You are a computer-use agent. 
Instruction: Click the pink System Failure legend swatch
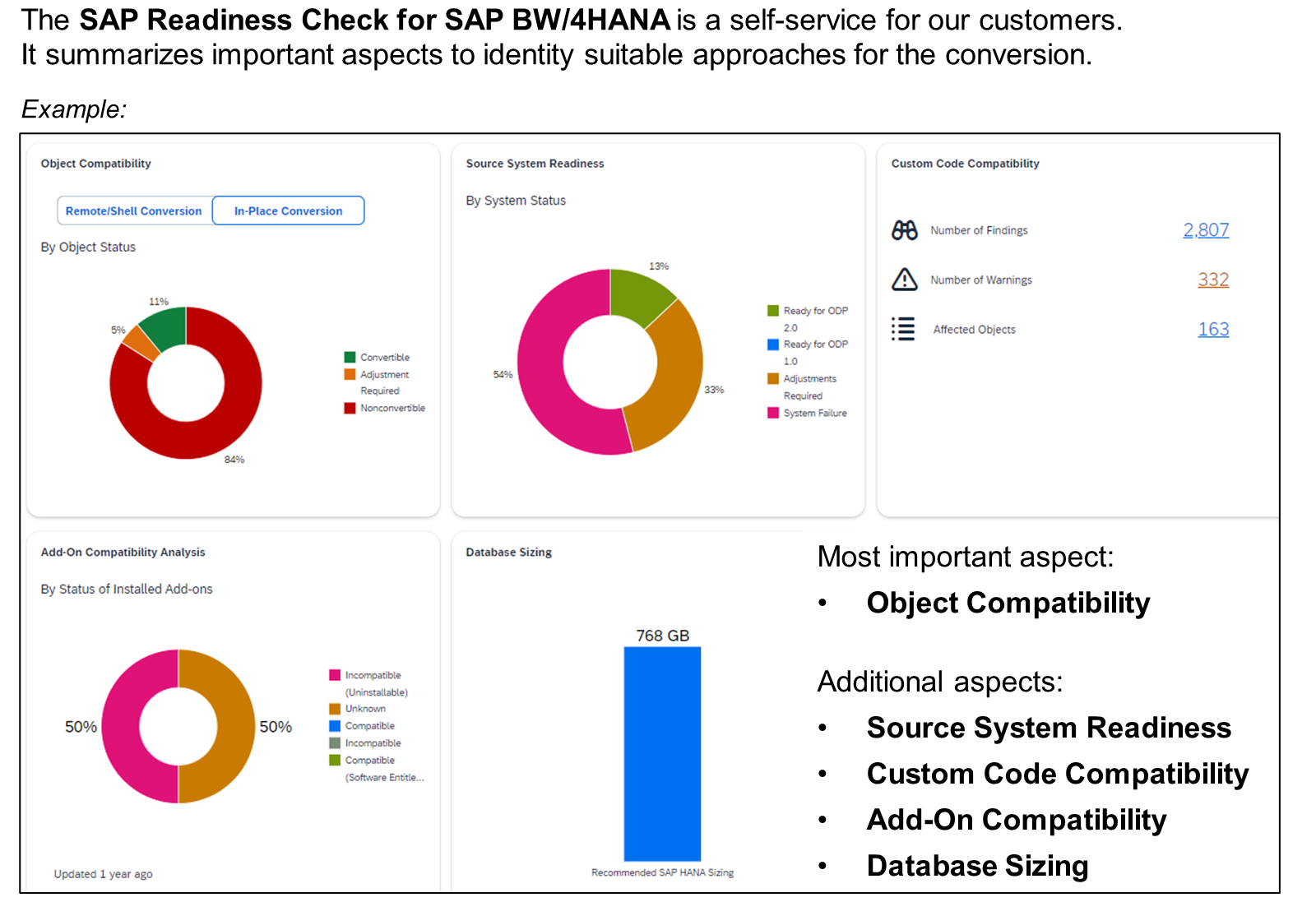(773, 413)
